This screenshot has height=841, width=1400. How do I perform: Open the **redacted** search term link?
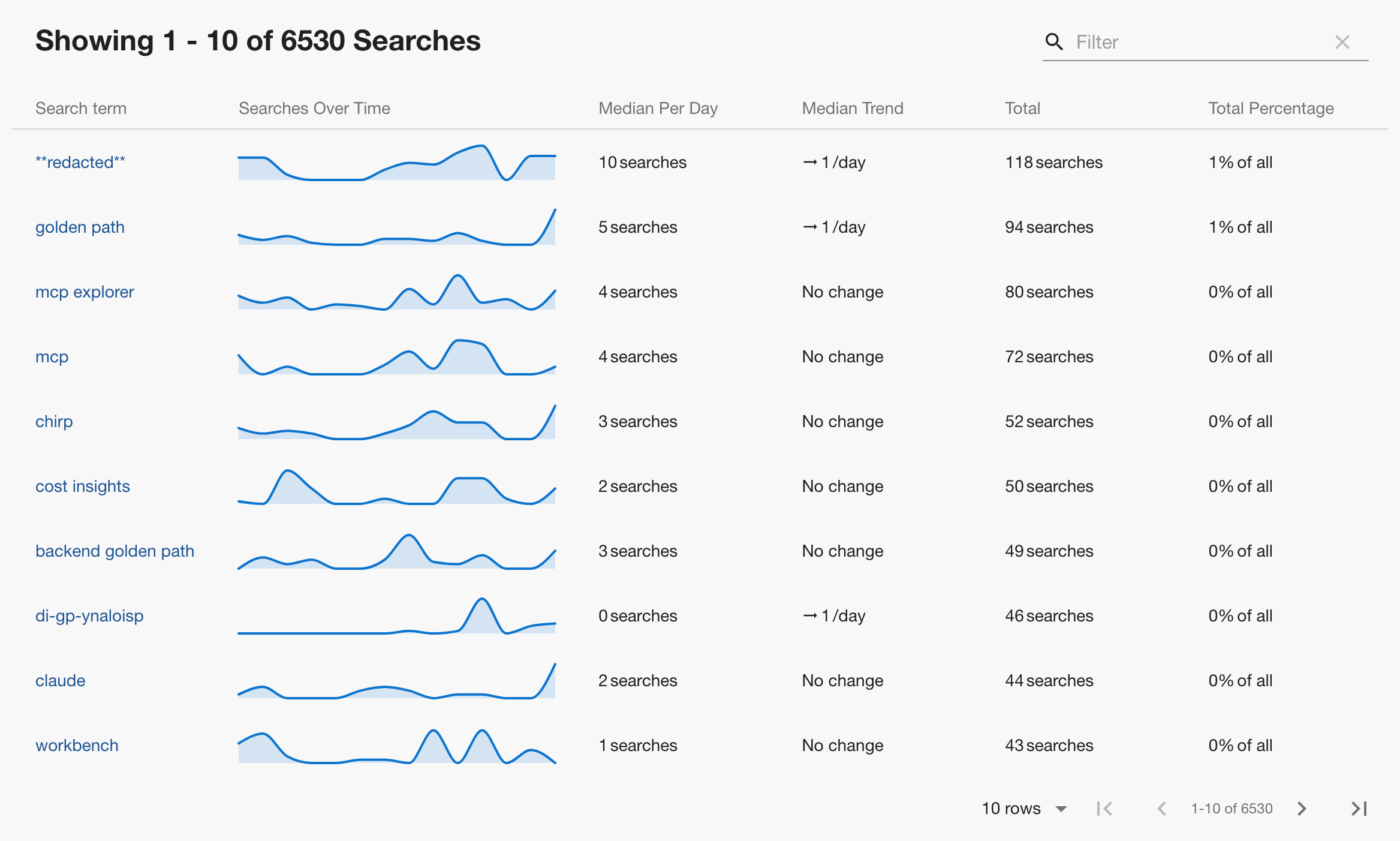click(80, 162)
